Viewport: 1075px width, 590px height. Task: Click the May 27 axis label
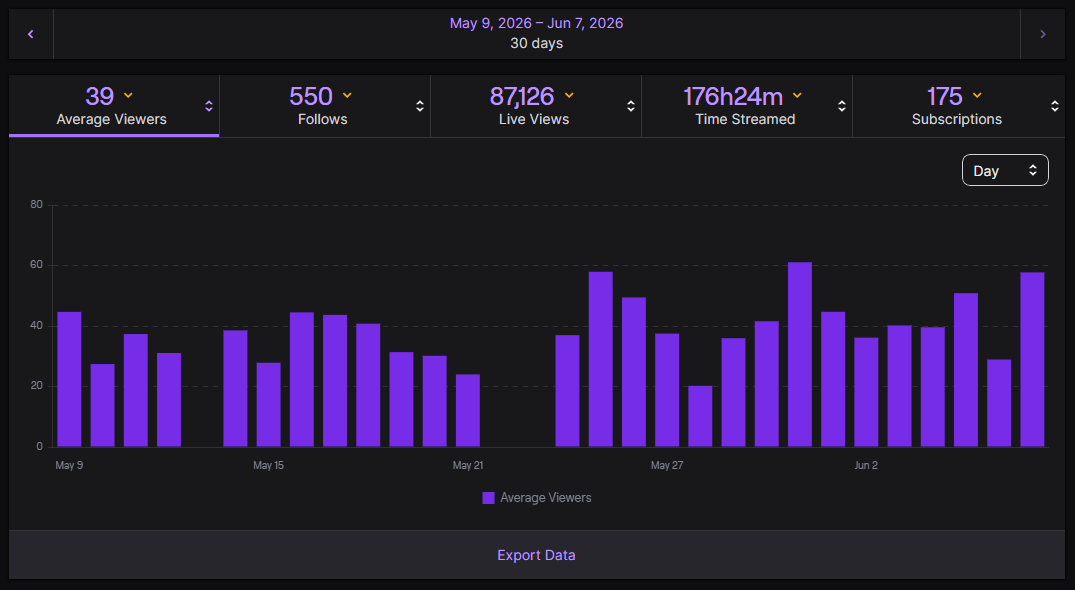coord(666,465)
